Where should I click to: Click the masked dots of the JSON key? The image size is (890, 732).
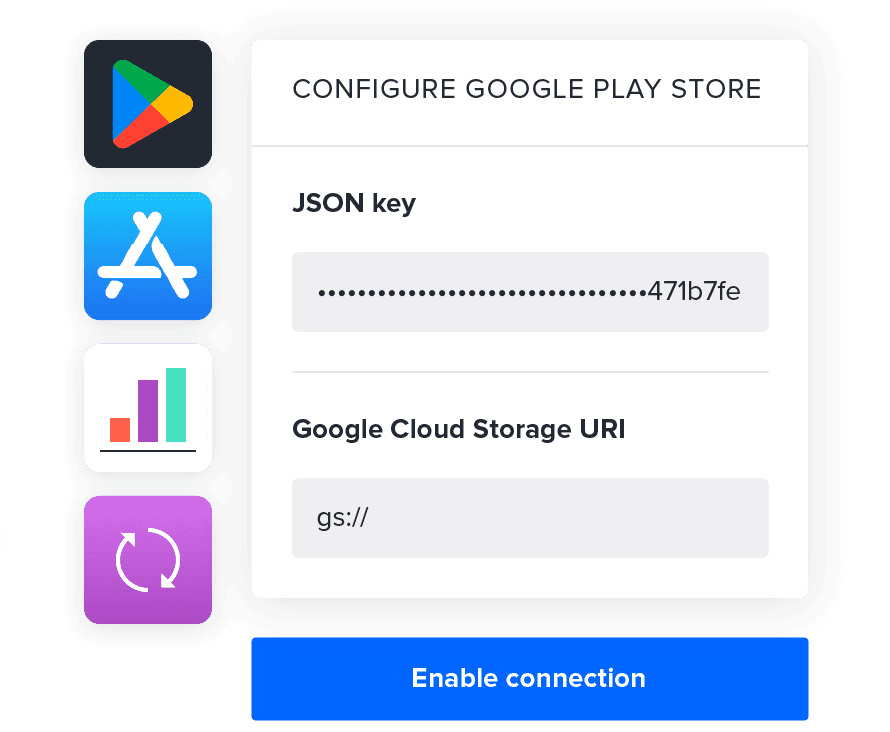[482, 293]
